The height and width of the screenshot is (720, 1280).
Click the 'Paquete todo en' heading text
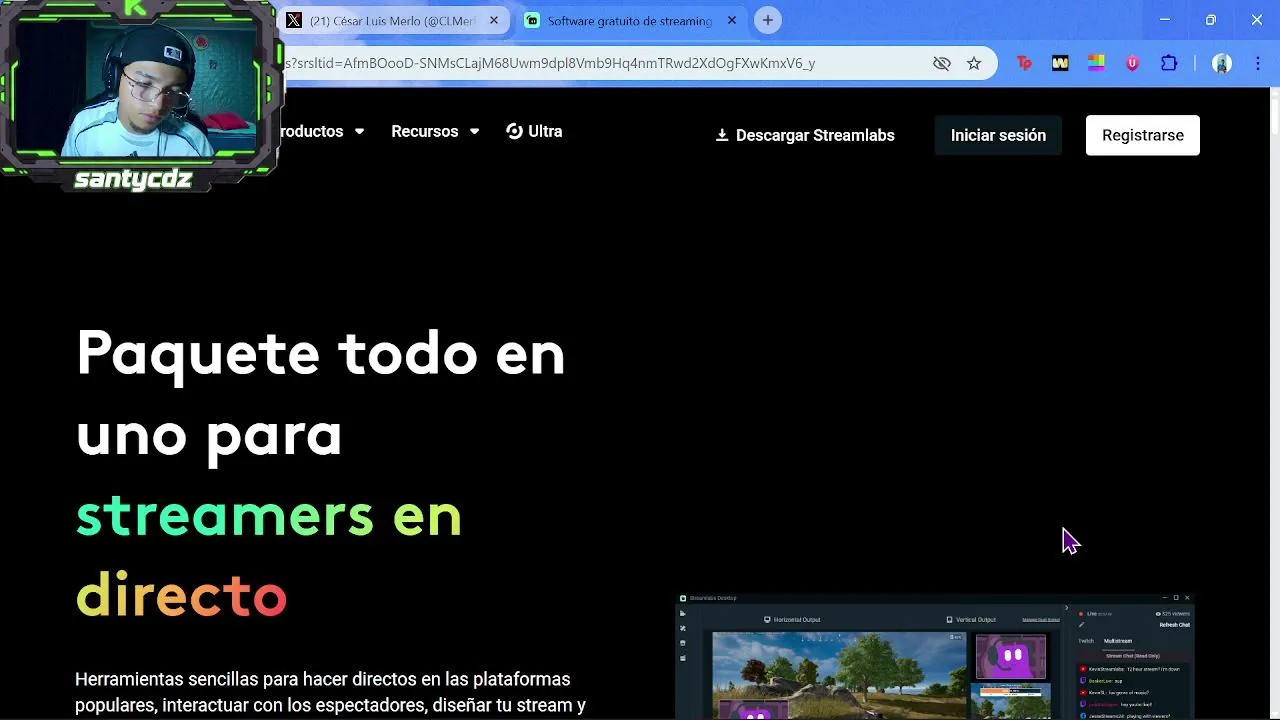[320, 354]
